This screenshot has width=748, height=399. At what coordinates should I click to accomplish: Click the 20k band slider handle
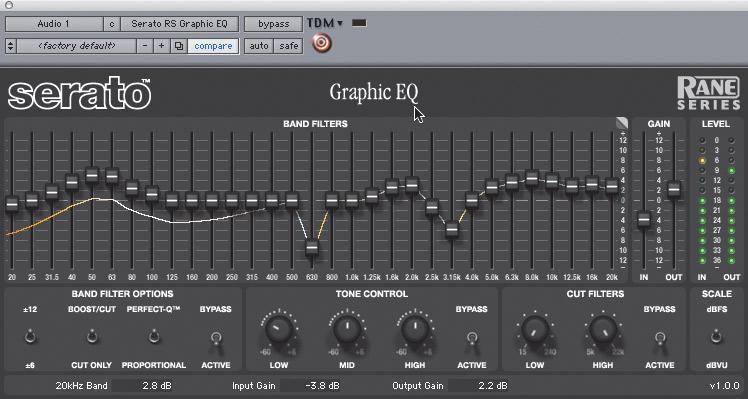[612, 186]
